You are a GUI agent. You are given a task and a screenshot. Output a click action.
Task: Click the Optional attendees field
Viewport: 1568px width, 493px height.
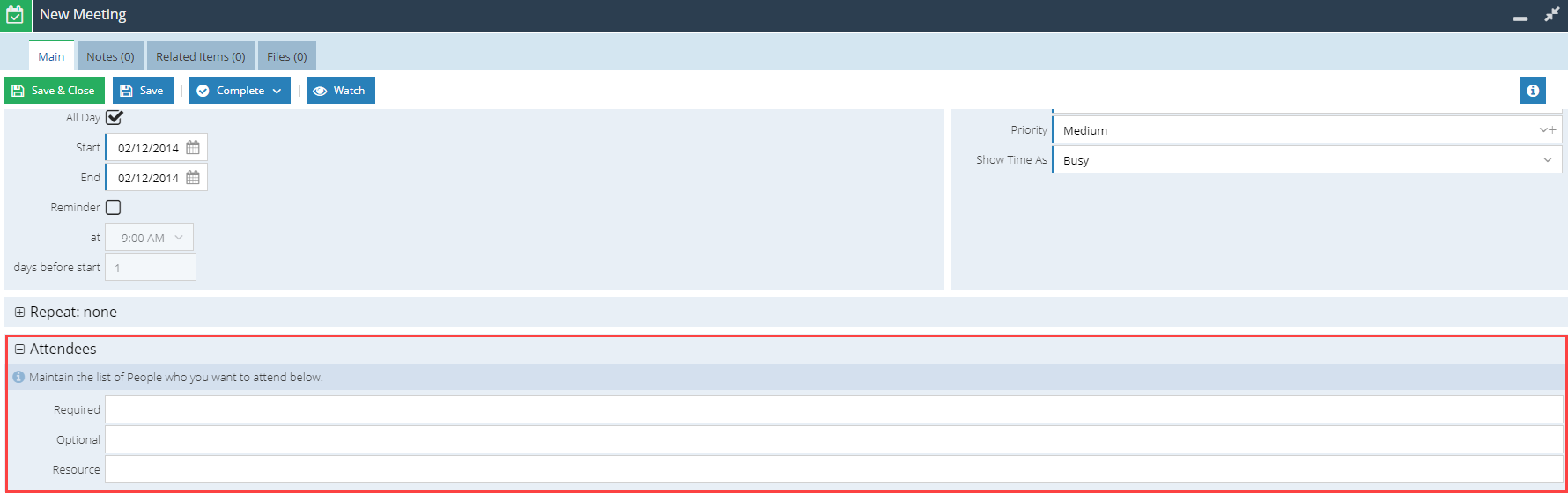pyautogui.click(x=834, y=439)
